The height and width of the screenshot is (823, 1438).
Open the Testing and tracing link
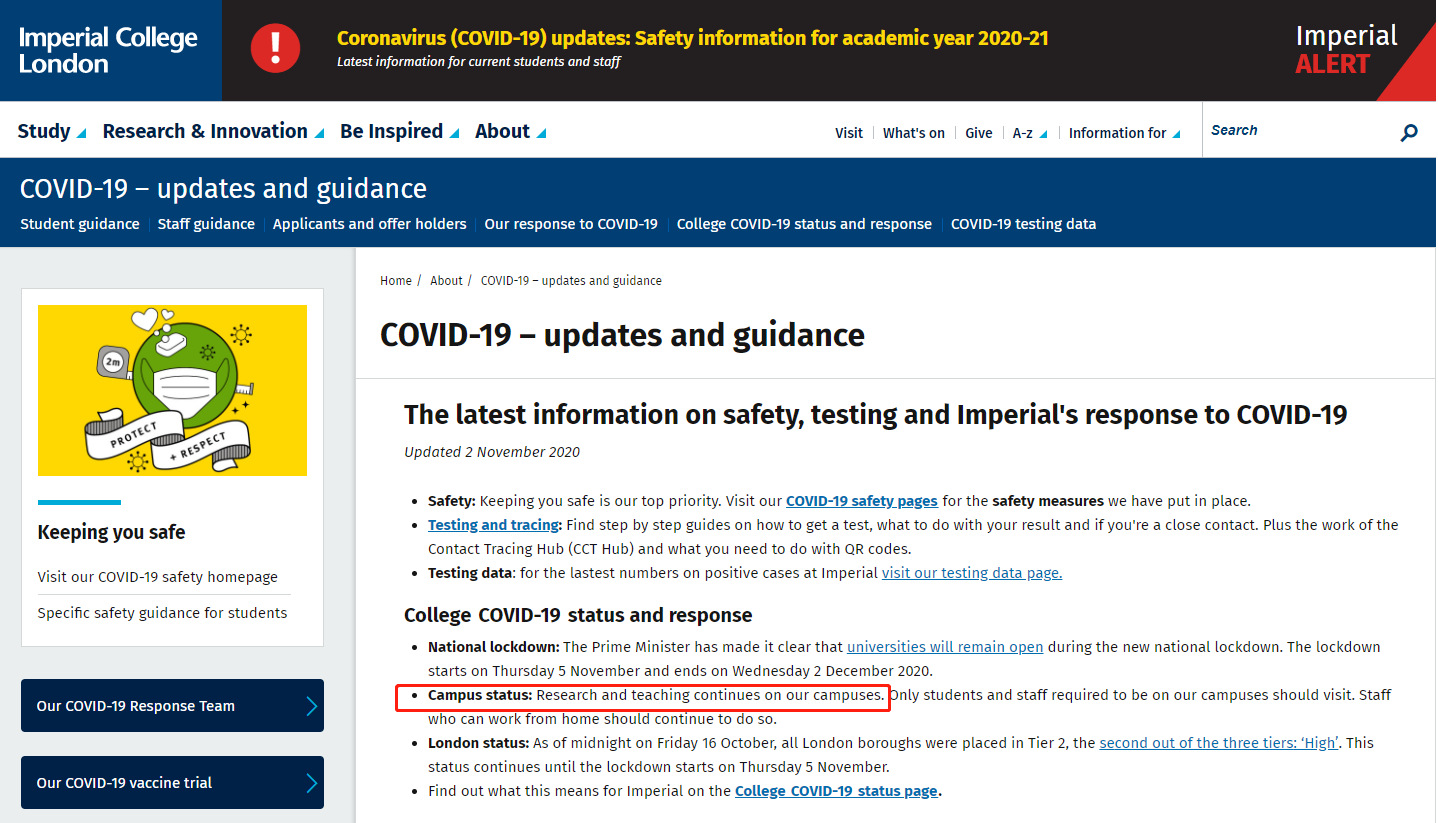493,525
